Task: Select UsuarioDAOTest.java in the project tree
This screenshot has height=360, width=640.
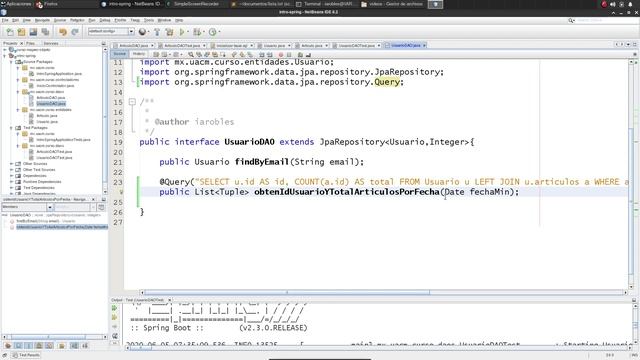Action: pos(54,158)
